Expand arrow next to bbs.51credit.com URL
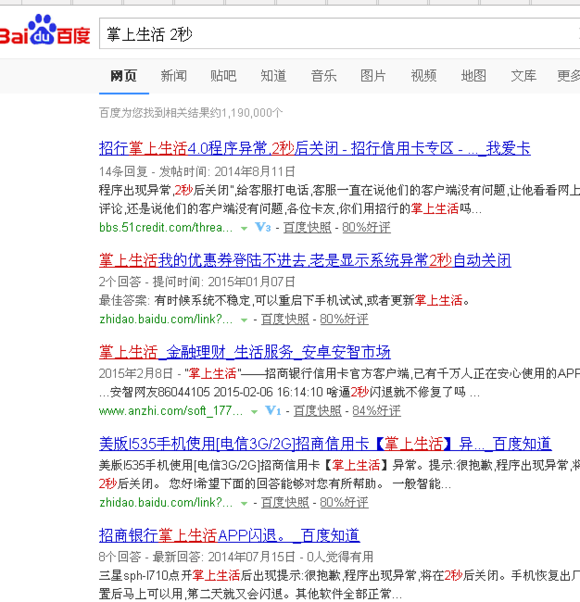Screen dimensions: 580x602 point(244,228)
